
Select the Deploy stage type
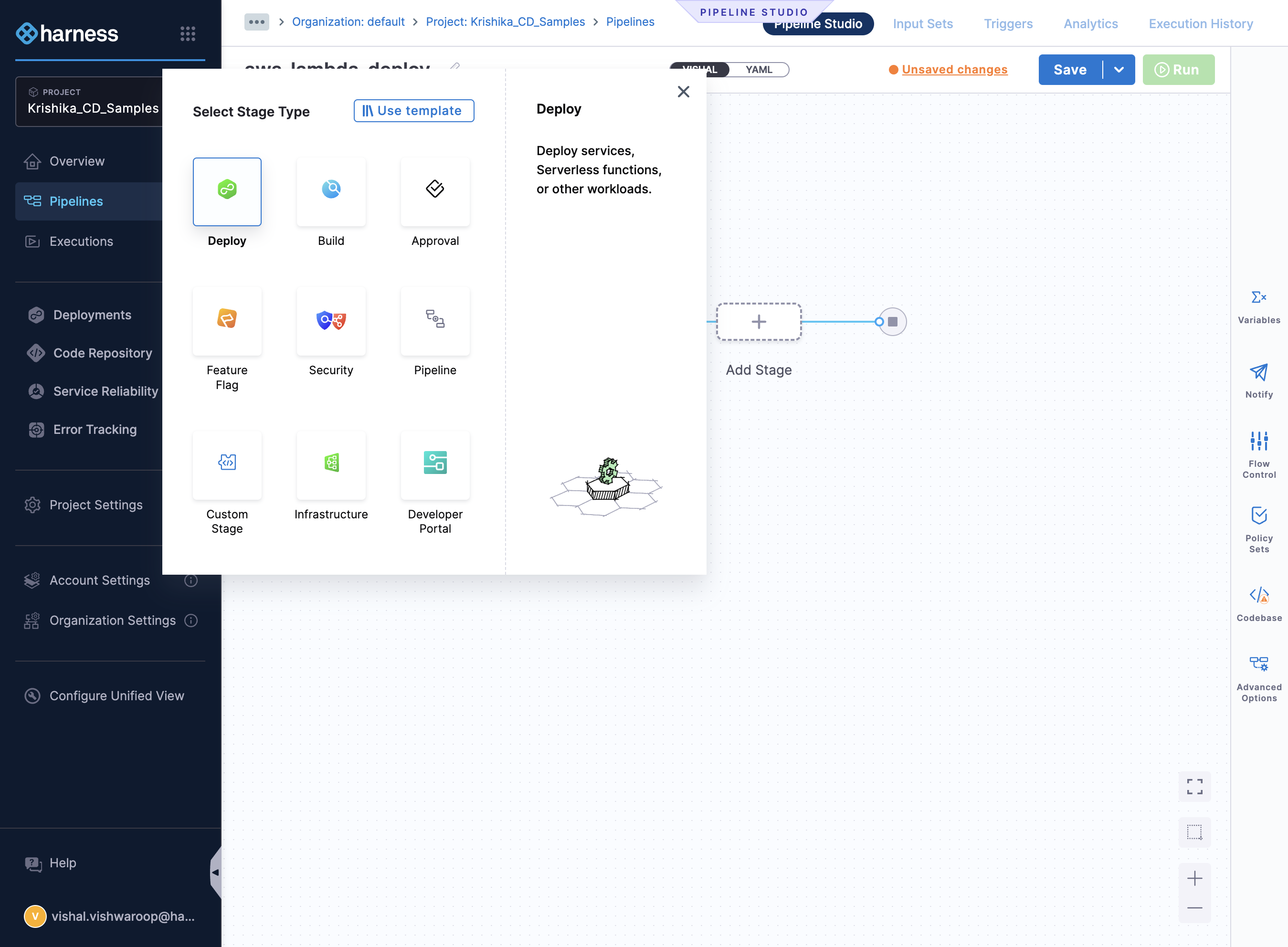coord(227,191)
